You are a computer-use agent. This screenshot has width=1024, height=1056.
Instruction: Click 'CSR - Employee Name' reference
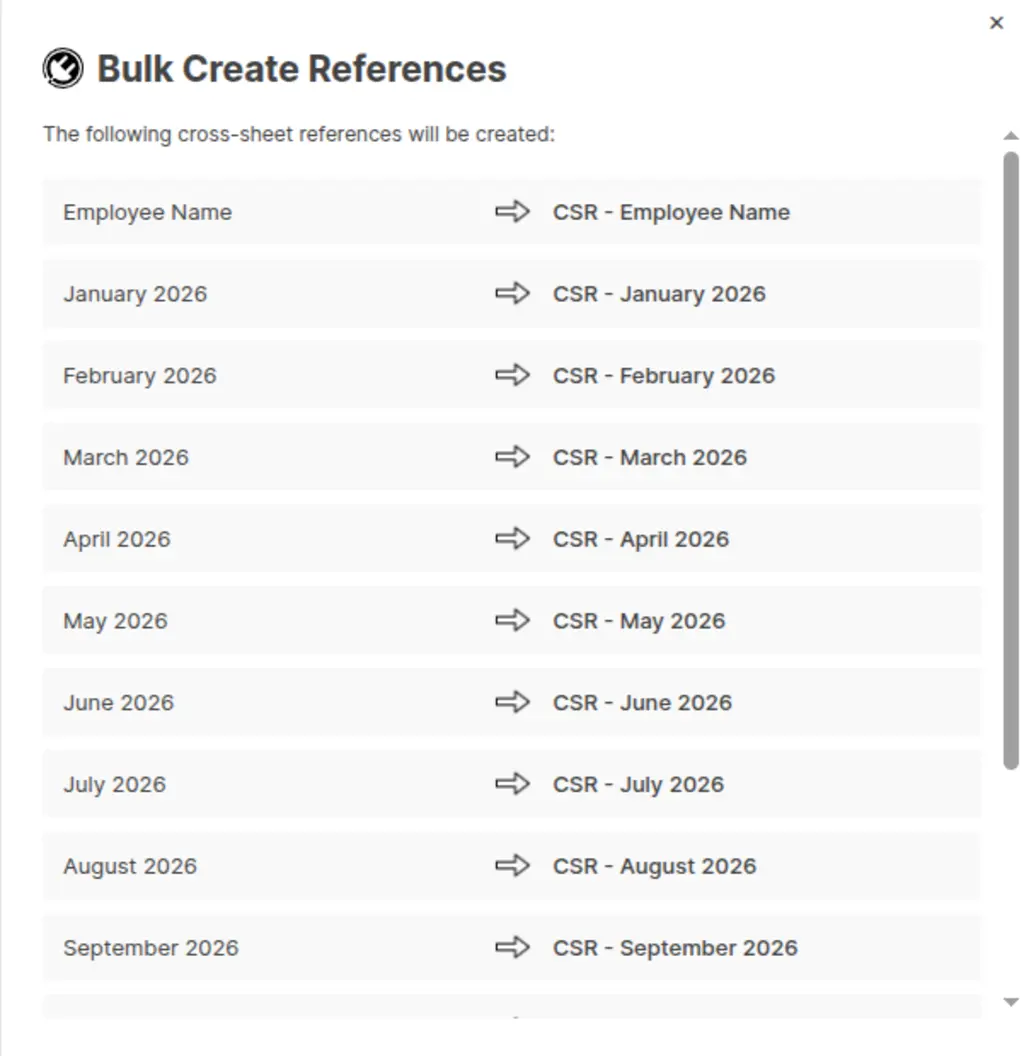pos(672,212)
